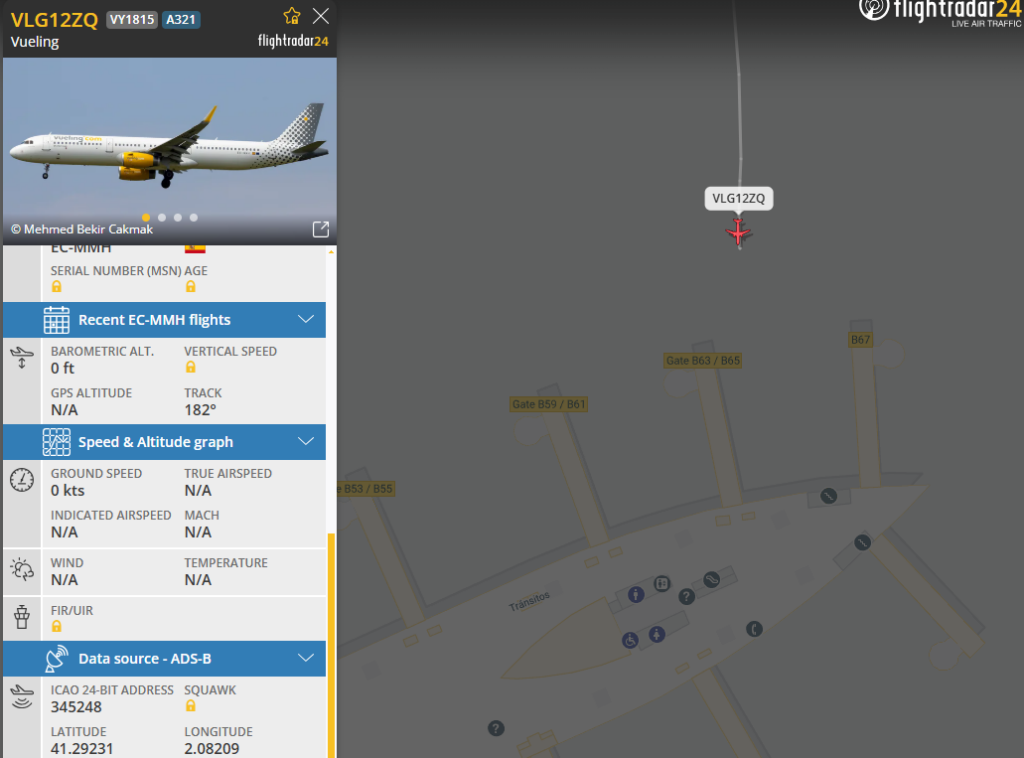Select the red VLG12ZQ aircraft on map
Screen dimensions: 1024x758
click(x=739, y=233)
